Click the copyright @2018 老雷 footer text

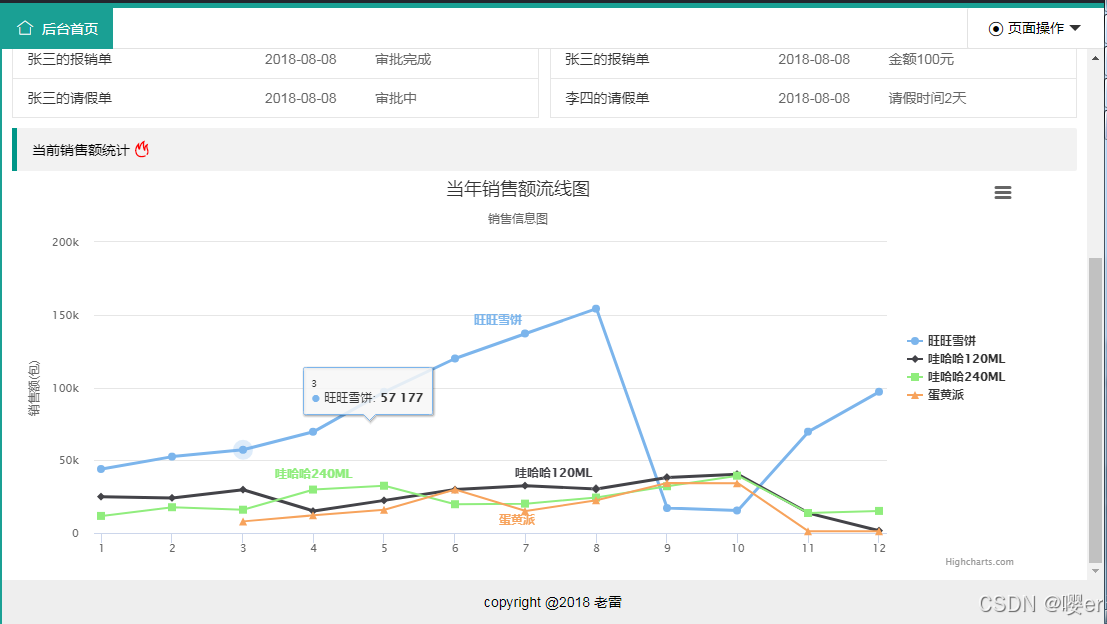coord(553,602)
